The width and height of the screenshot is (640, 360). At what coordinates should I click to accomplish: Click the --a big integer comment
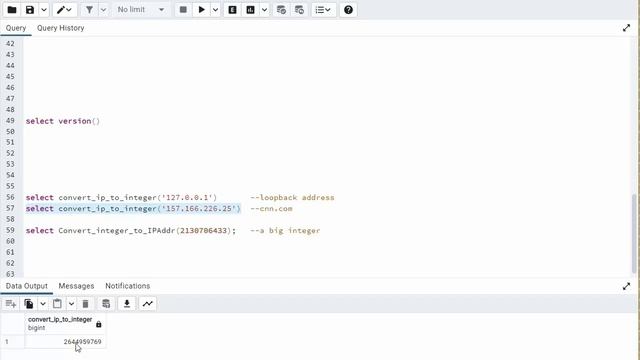285,231
